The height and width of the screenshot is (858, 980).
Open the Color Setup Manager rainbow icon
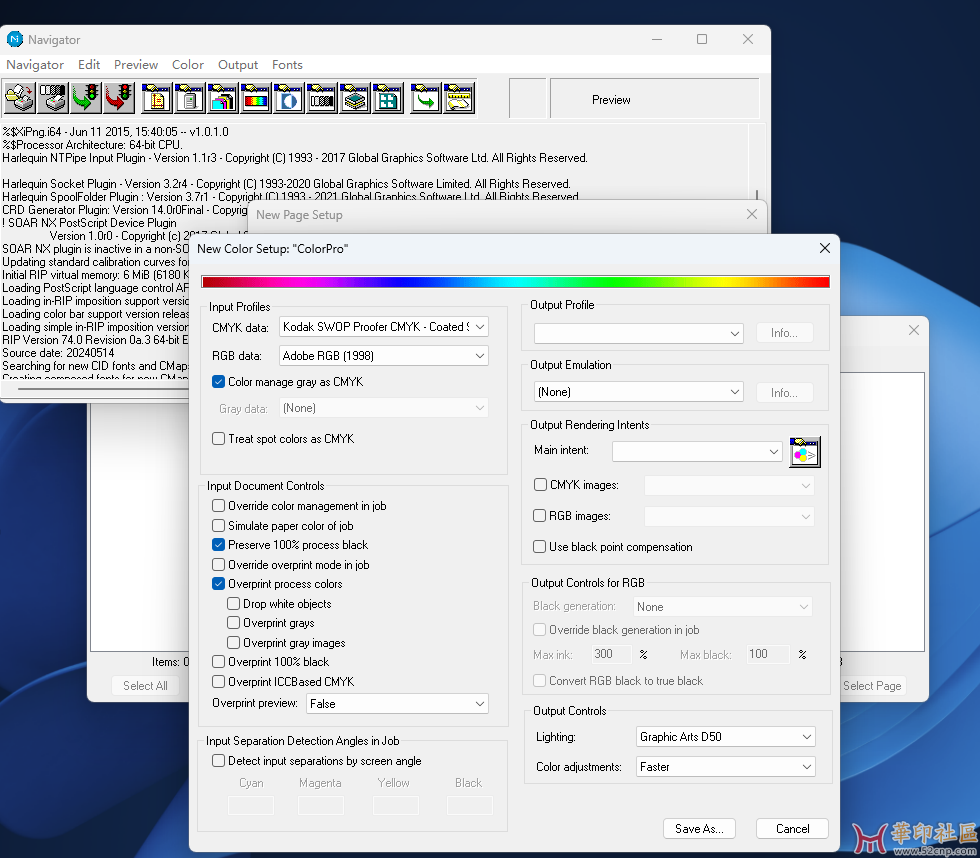pos(256,97)
